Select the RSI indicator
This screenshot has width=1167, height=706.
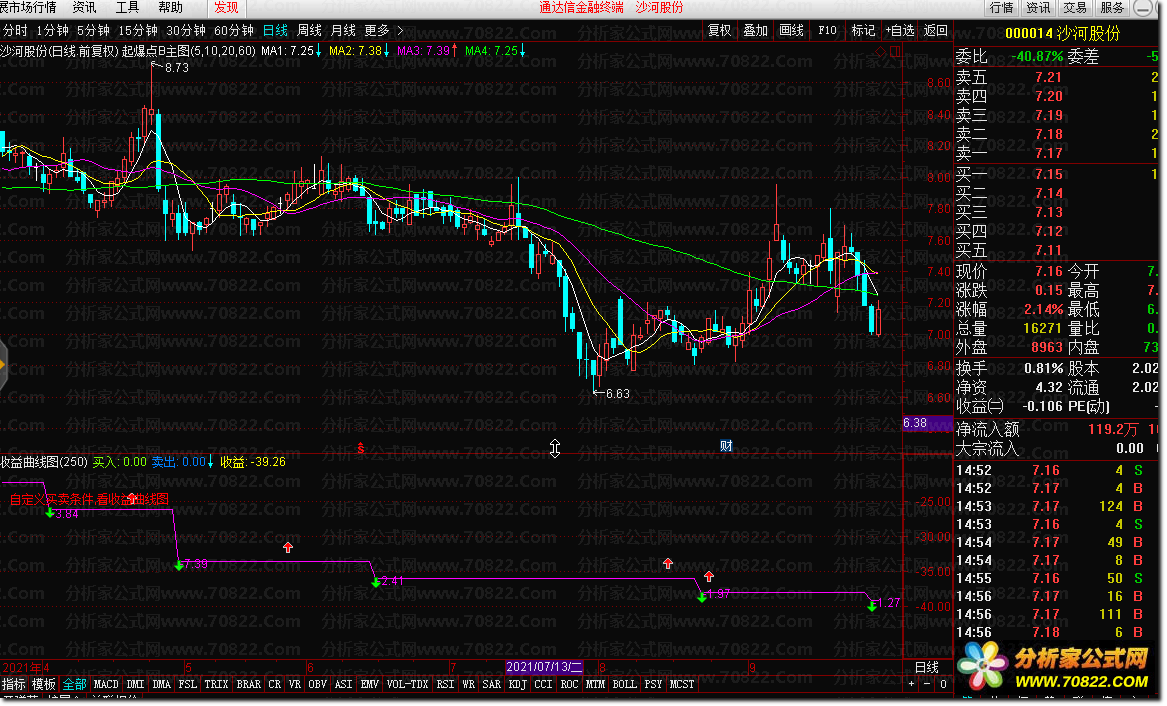pos(445,684)
